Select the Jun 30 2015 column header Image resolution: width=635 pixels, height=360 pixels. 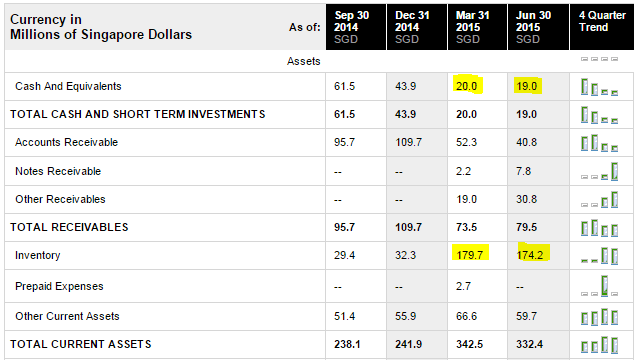point(538,27)
